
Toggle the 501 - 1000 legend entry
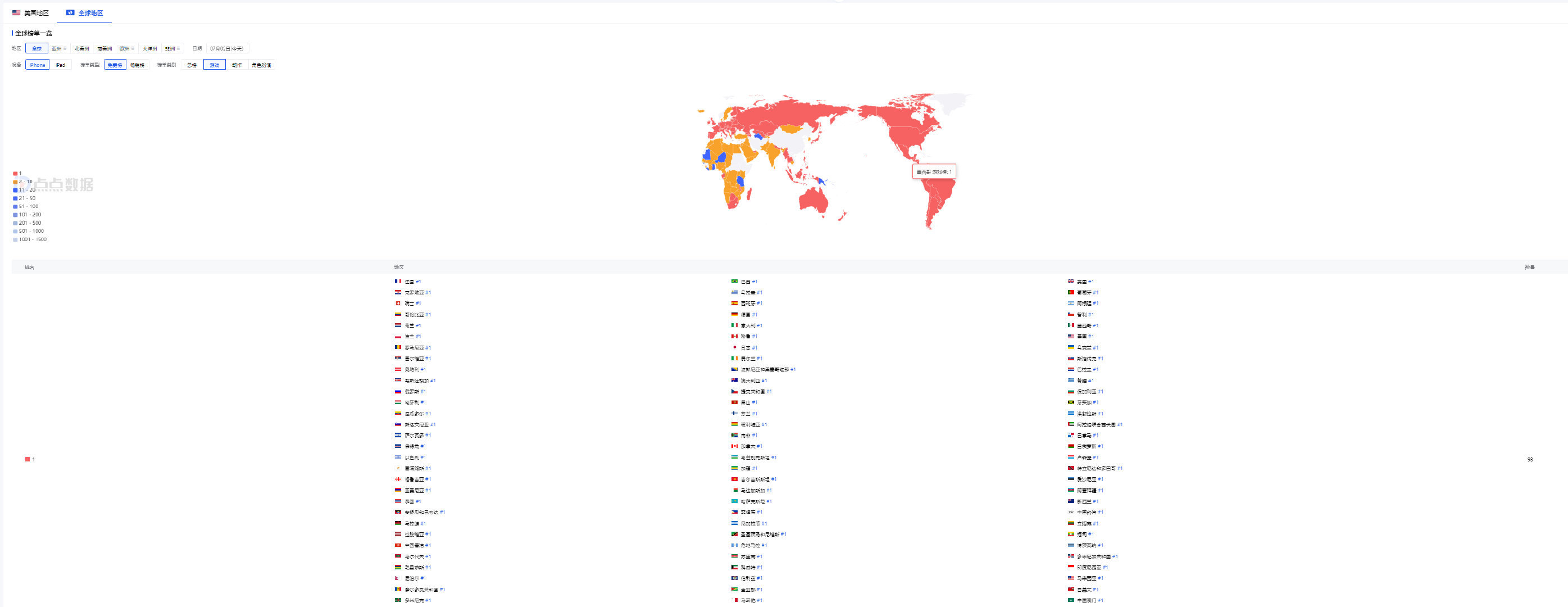pyautogui.click(x=28, y=231)
